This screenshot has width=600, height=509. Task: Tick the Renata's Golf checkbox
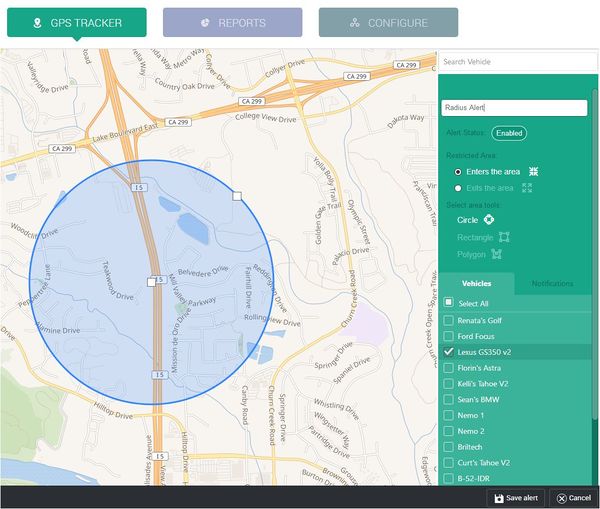[x=449, y=320]
